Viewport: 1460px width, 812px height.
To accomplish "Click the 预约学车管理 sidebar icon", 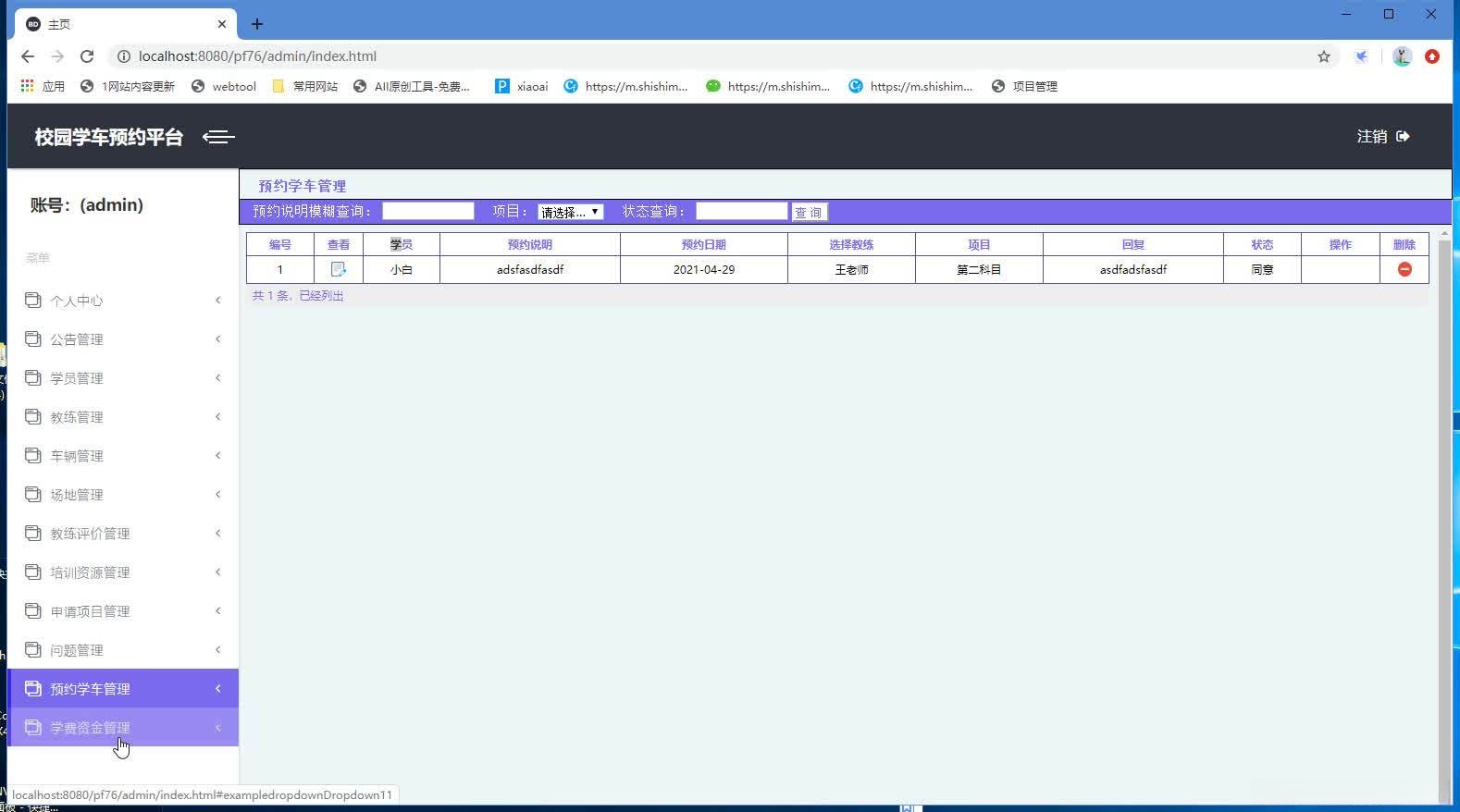I will (33, 689).
